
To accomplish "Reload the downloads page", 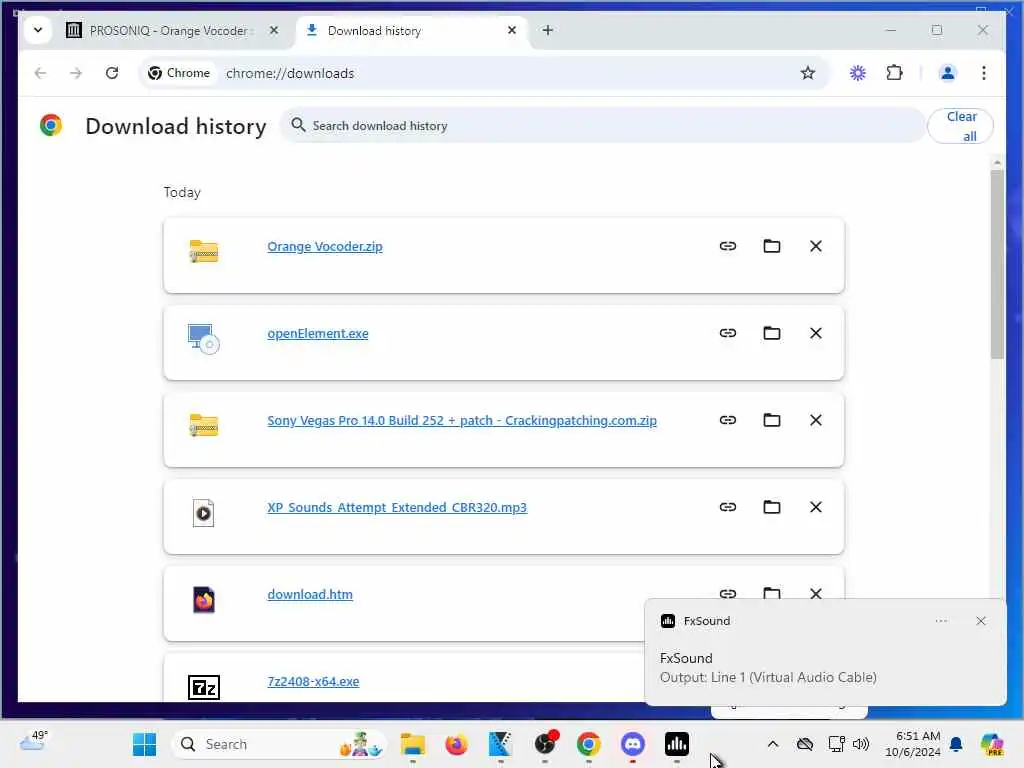I will [112, 73].
